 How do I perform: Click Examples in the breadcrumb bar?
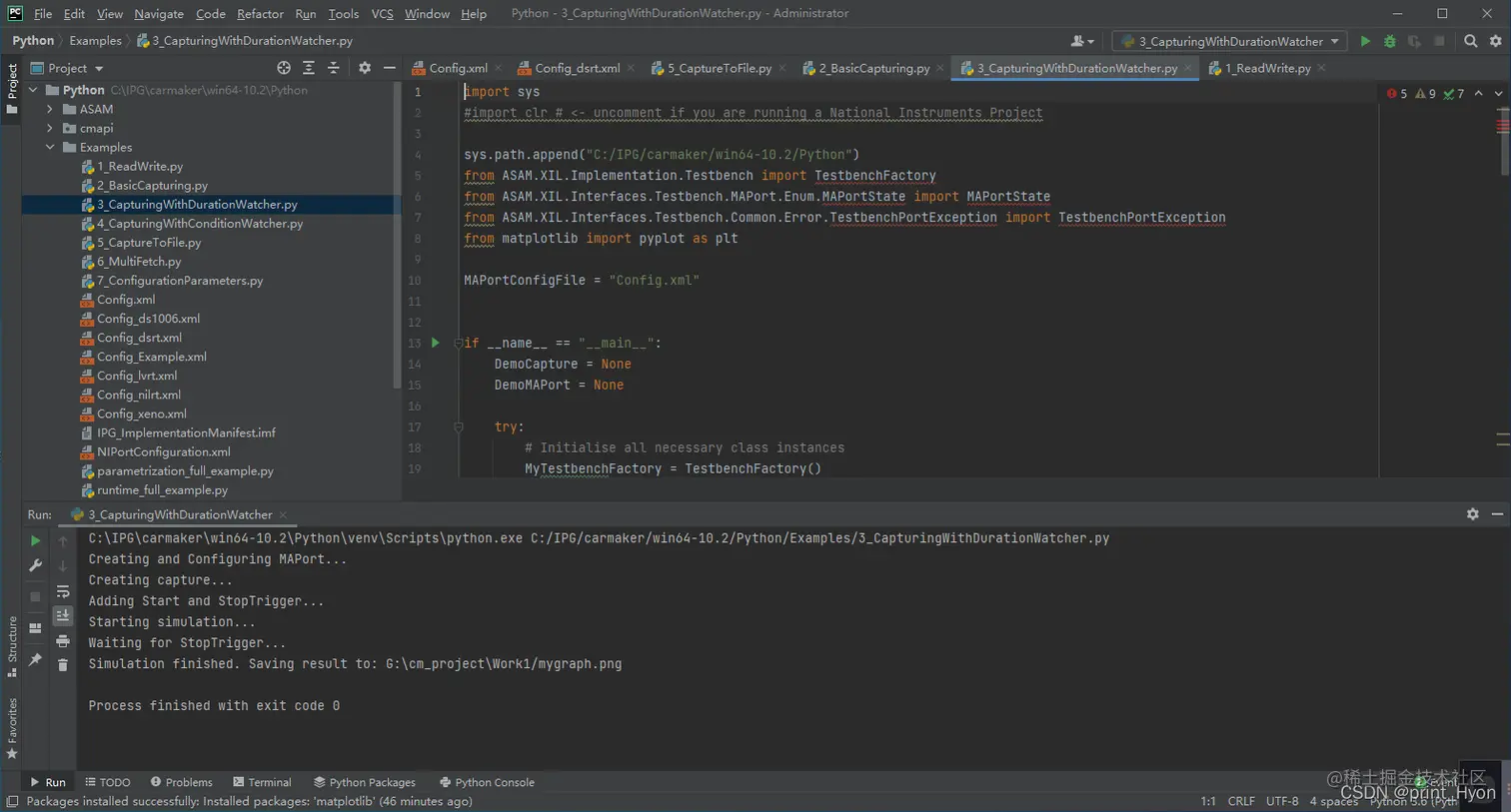click(x=95, y=41)
